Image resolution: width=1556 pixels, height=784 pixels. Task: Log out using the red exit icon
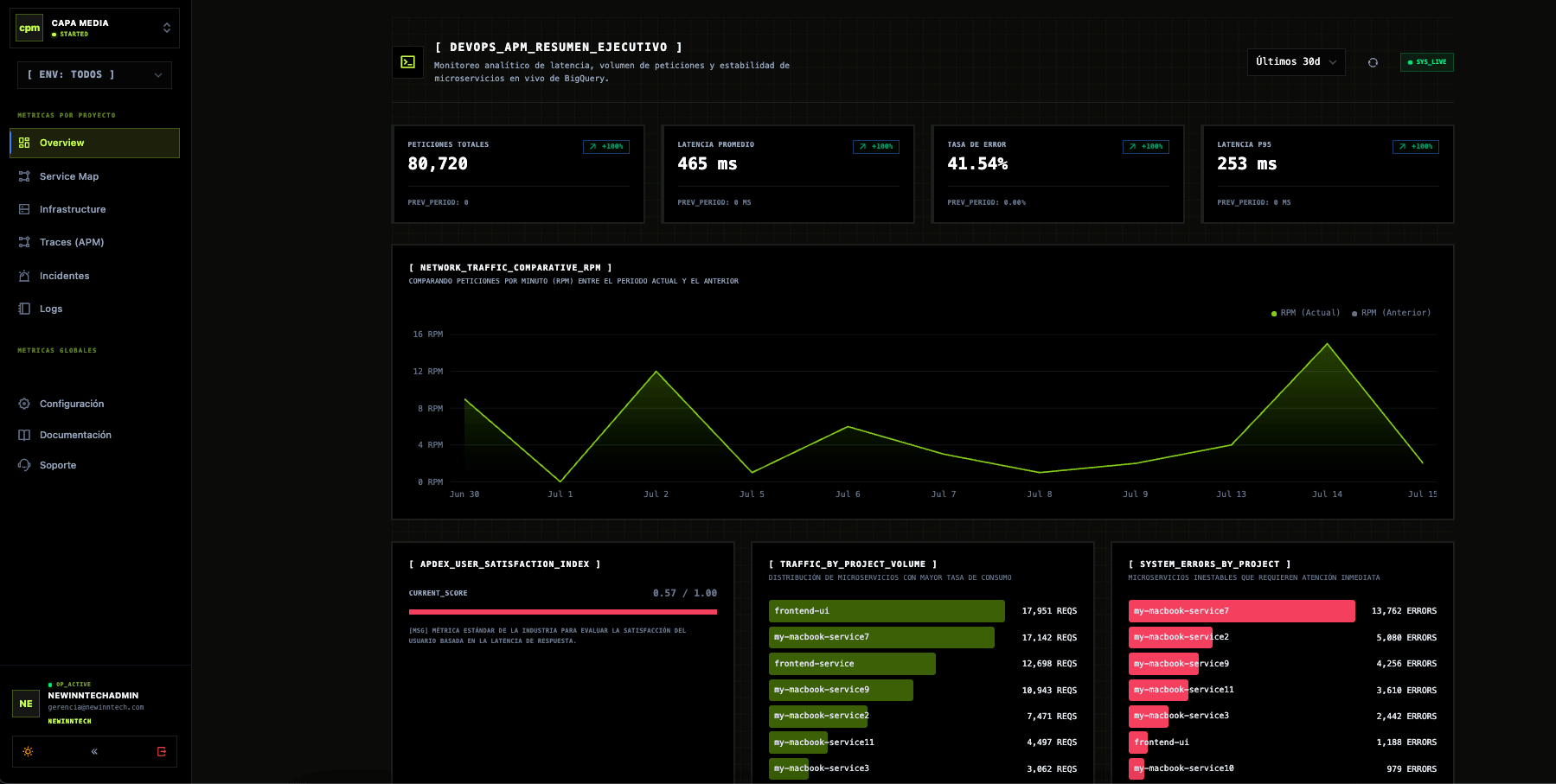[161, 752]
